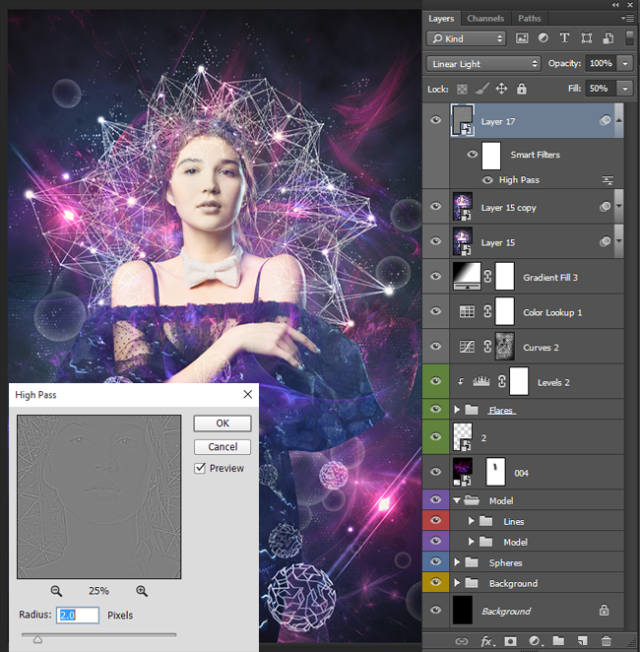Add a layer mask using bottom icon
640x652 pixels.
click(x=510, y=640)
